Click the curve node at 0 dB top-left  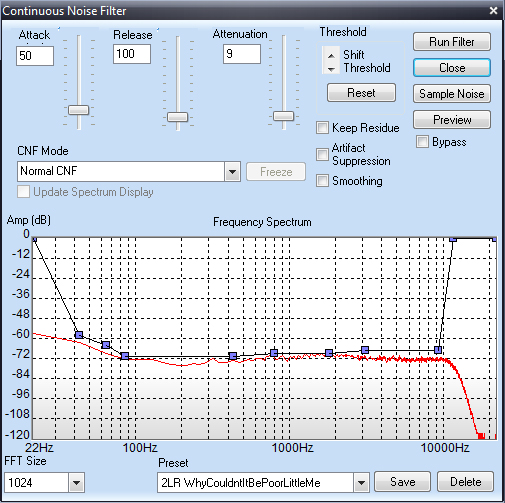(34, 239)
